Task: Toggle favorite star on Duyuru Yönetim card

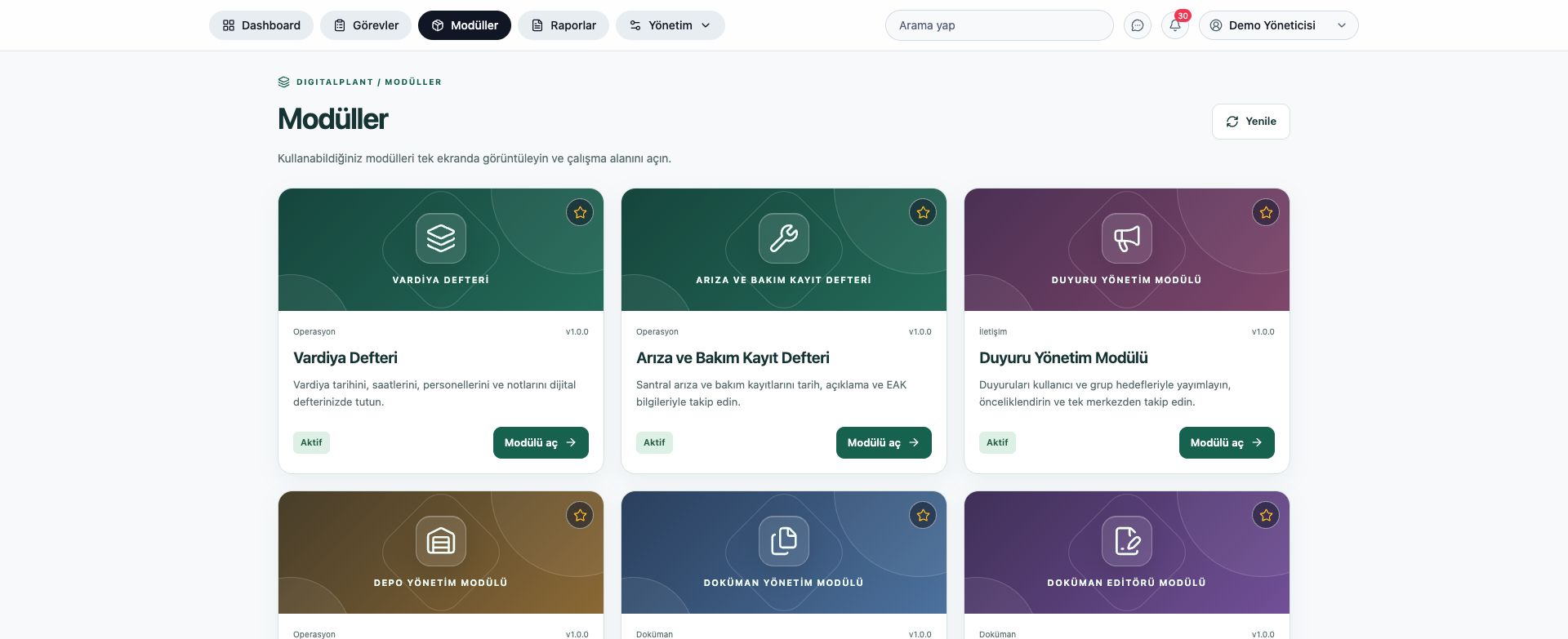Action: 1266,213
